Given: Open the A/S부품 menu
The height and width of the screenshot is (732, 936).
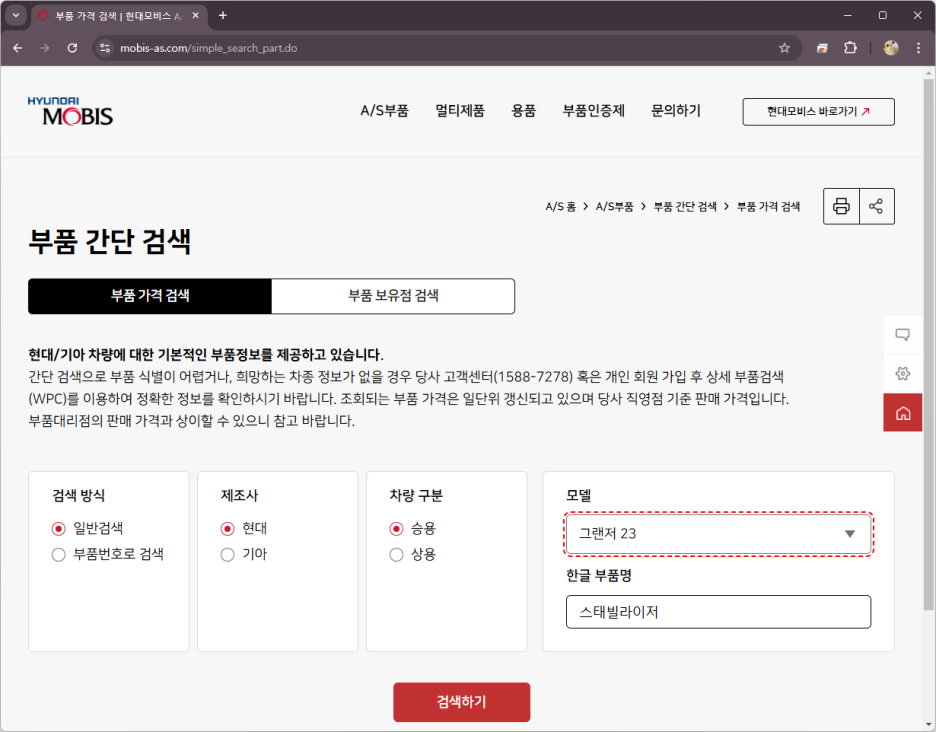Looking at the screenshot, I should pyautogui.click(x=384, y=111).
